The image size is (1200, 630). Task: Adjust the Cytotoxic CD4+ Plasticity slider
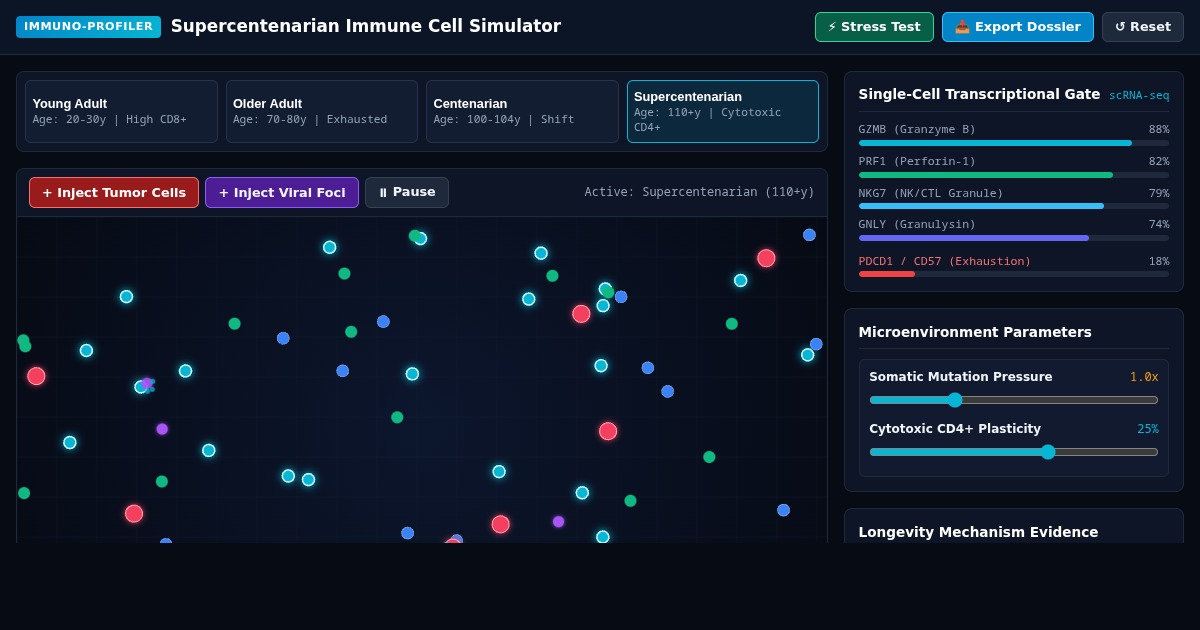point(1014,452)
